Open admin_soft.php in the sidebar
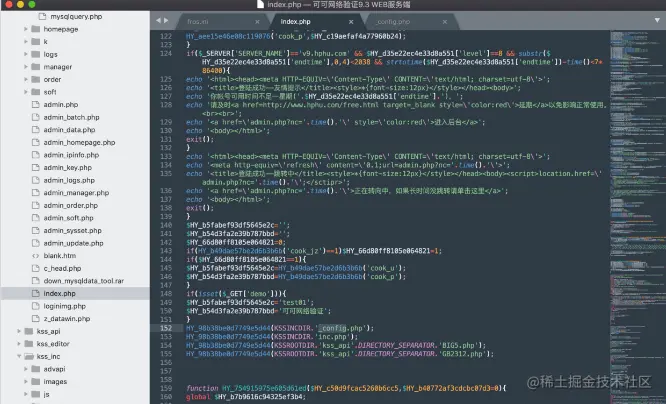The height and width of the screenshot is (404, 666). tap(68, 218)
